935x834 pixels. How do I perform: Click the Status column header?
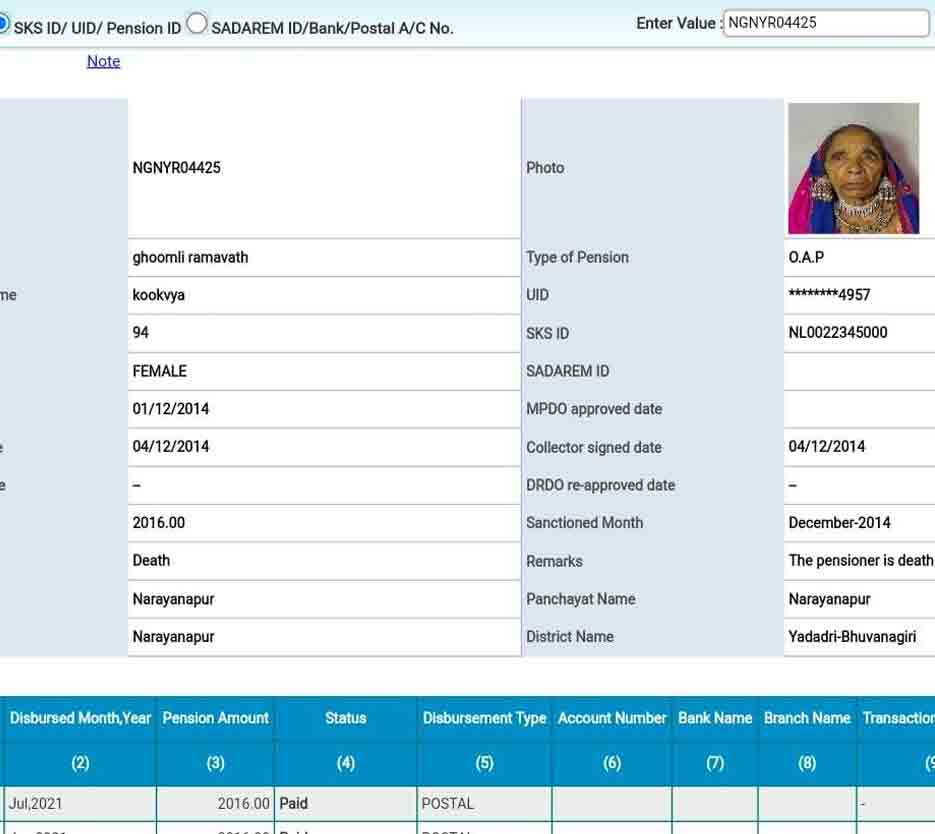tap(345, 718)
